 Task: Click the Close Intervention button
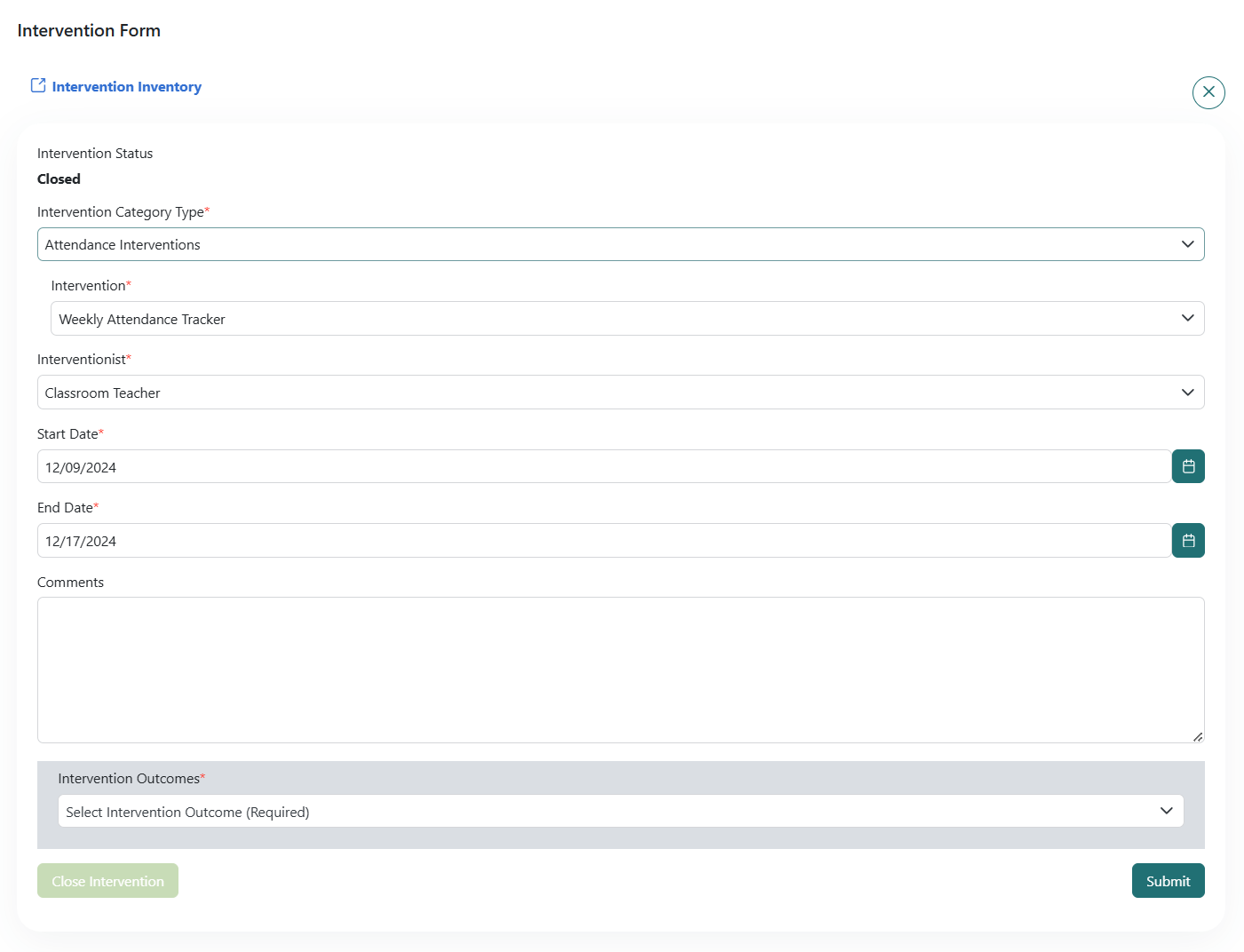point(107,881)
